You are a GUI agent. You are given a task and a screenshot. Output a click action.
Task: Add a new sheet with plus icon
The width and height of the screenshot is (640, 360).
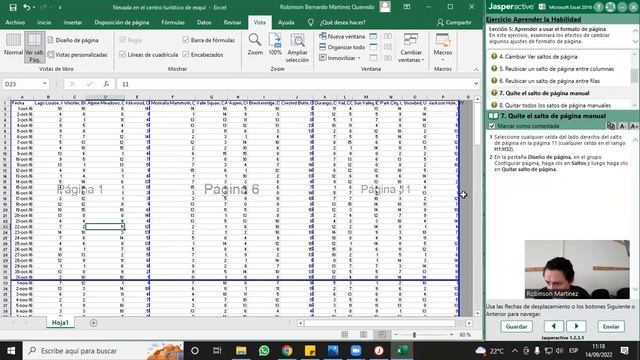click(x=93, y=323)
